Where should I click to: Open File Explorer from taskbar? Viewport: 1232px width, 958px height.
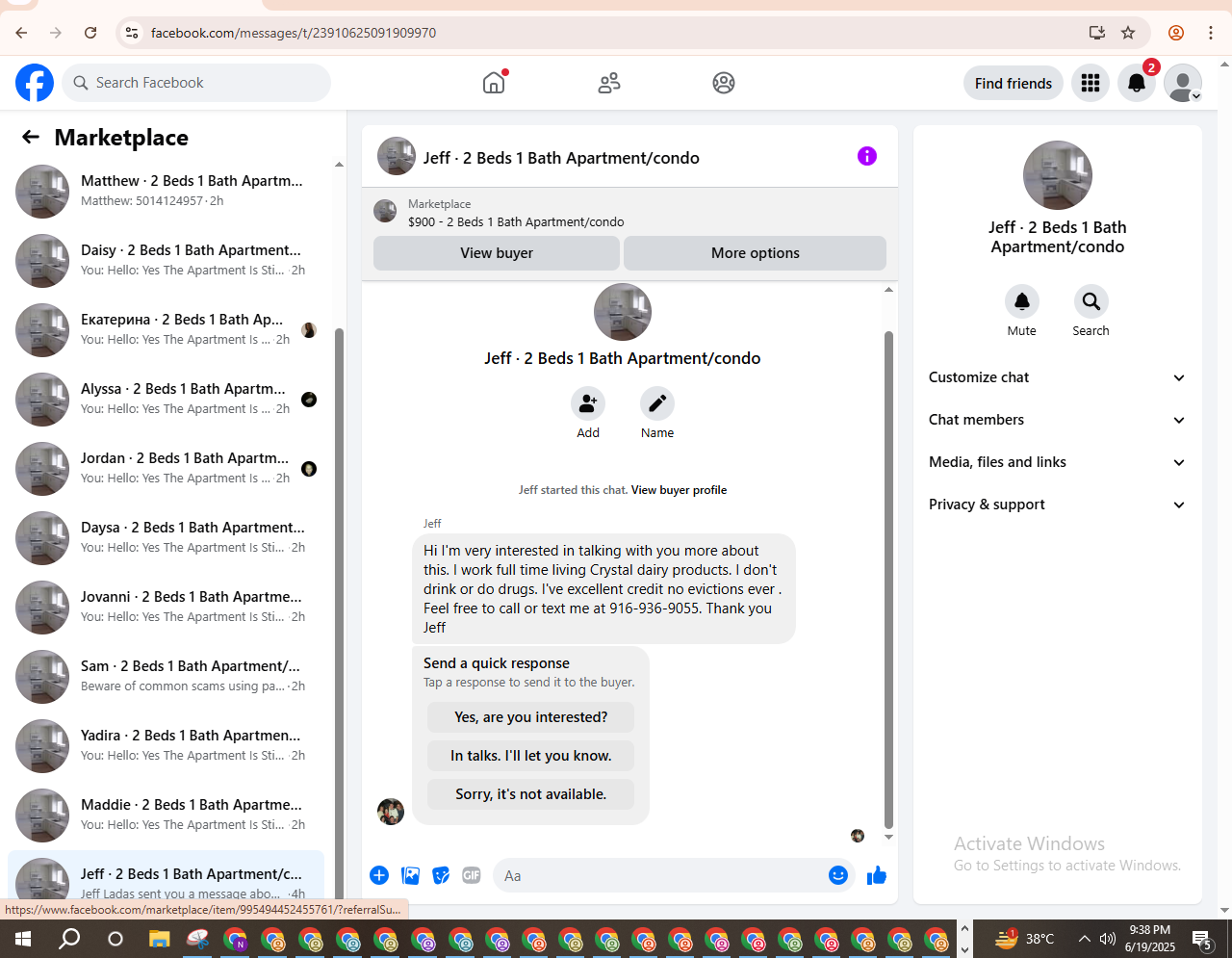tap(159, 939)
